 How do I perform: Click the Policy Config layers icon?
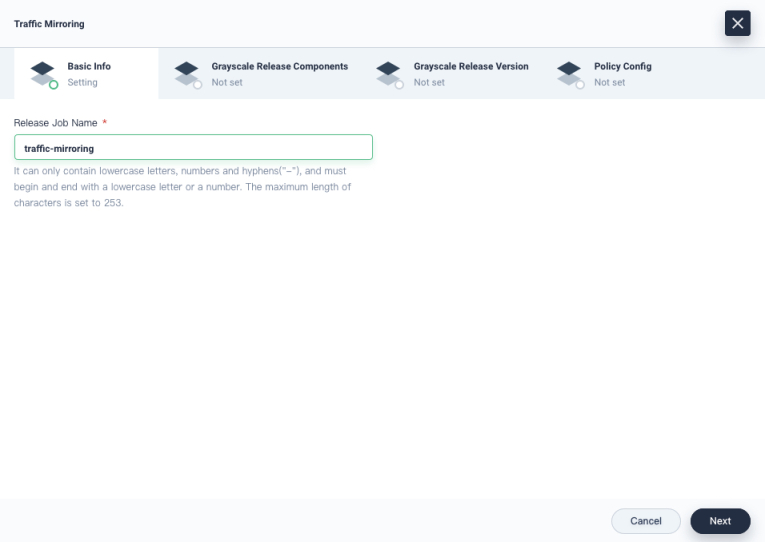569,72
